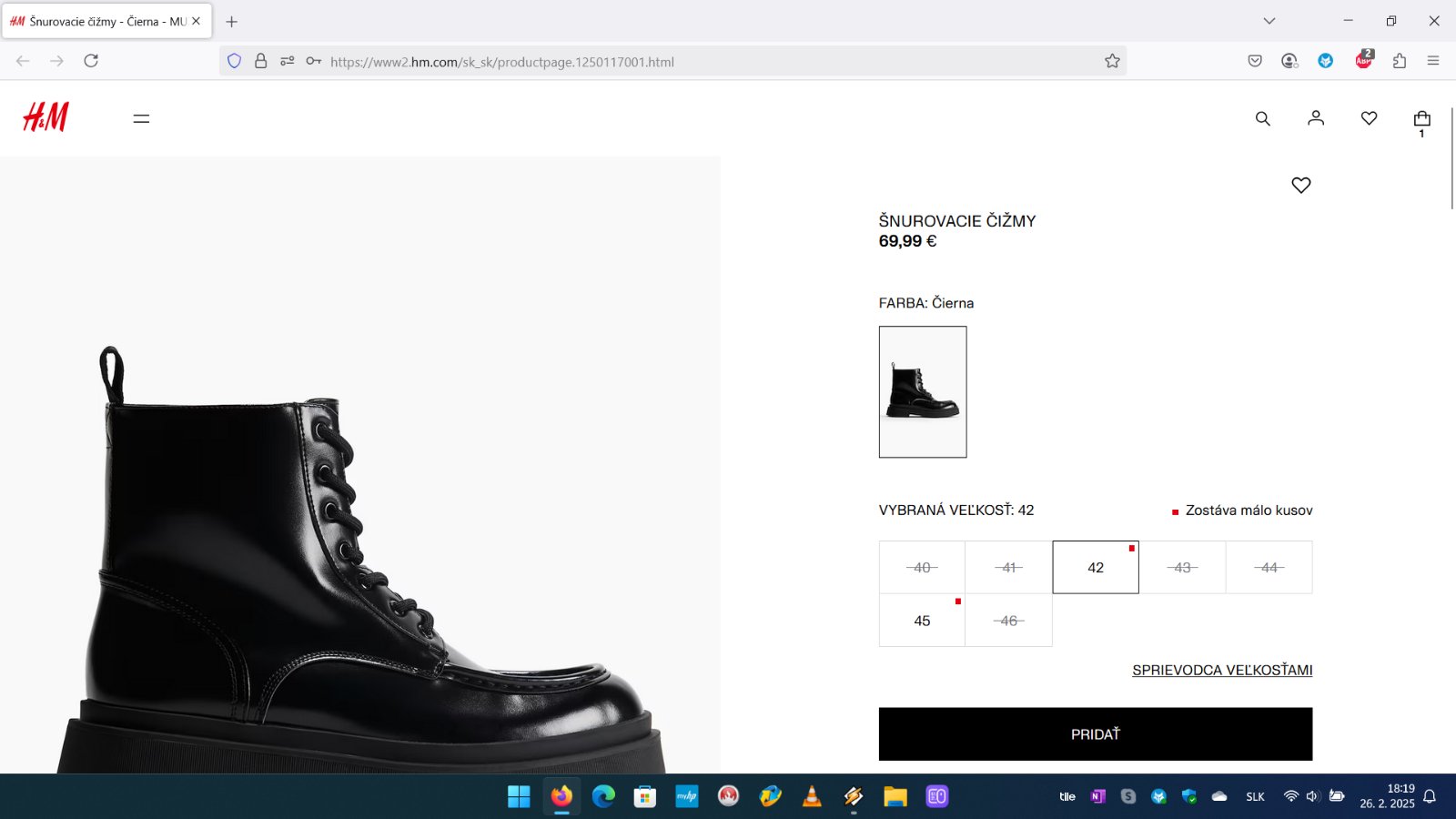Open the account profile icon

(x=1316, y=118)
